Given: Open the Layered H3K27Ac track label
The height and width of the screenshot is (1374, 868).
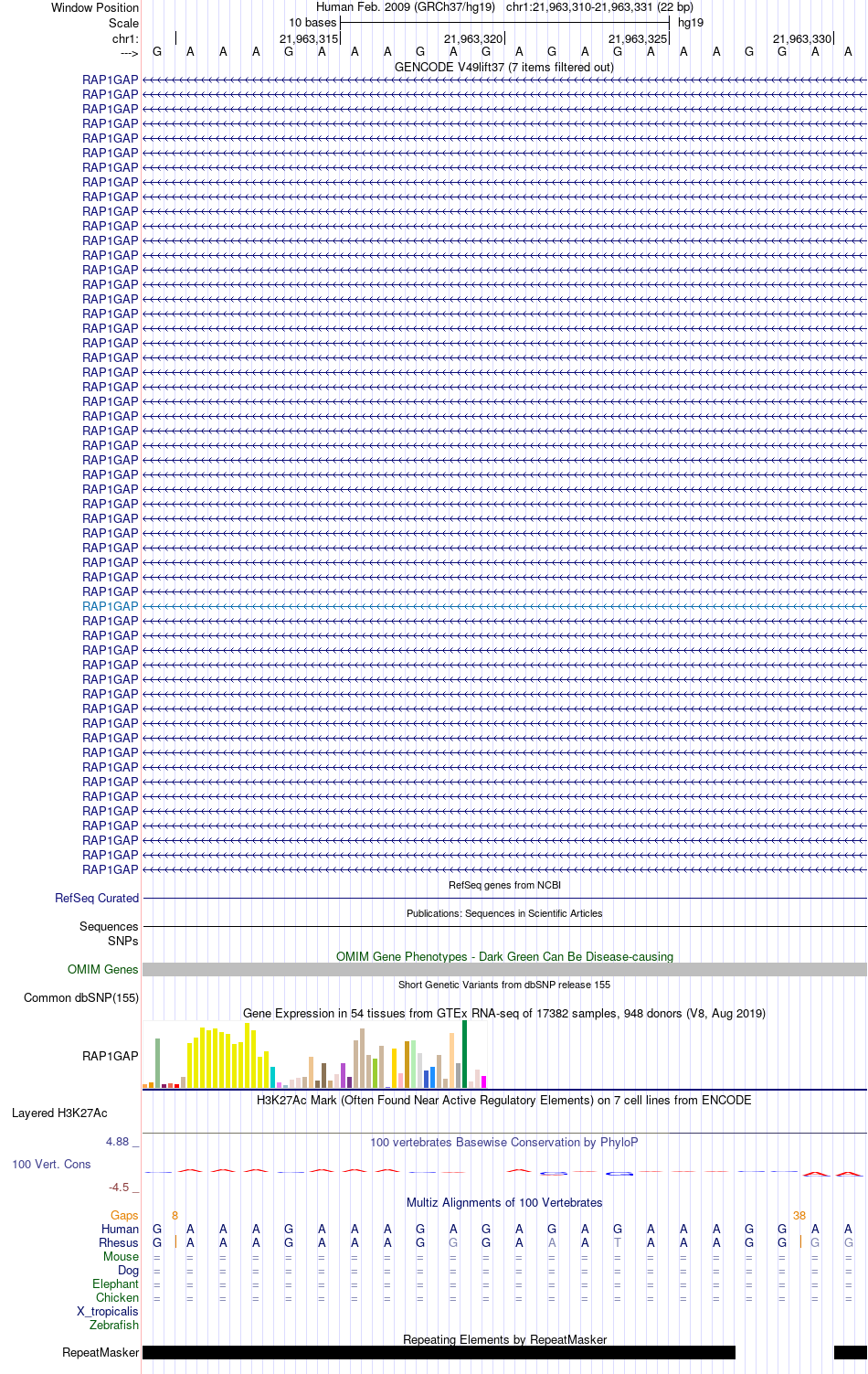Looking at the screenshot, I should 59,1113.
